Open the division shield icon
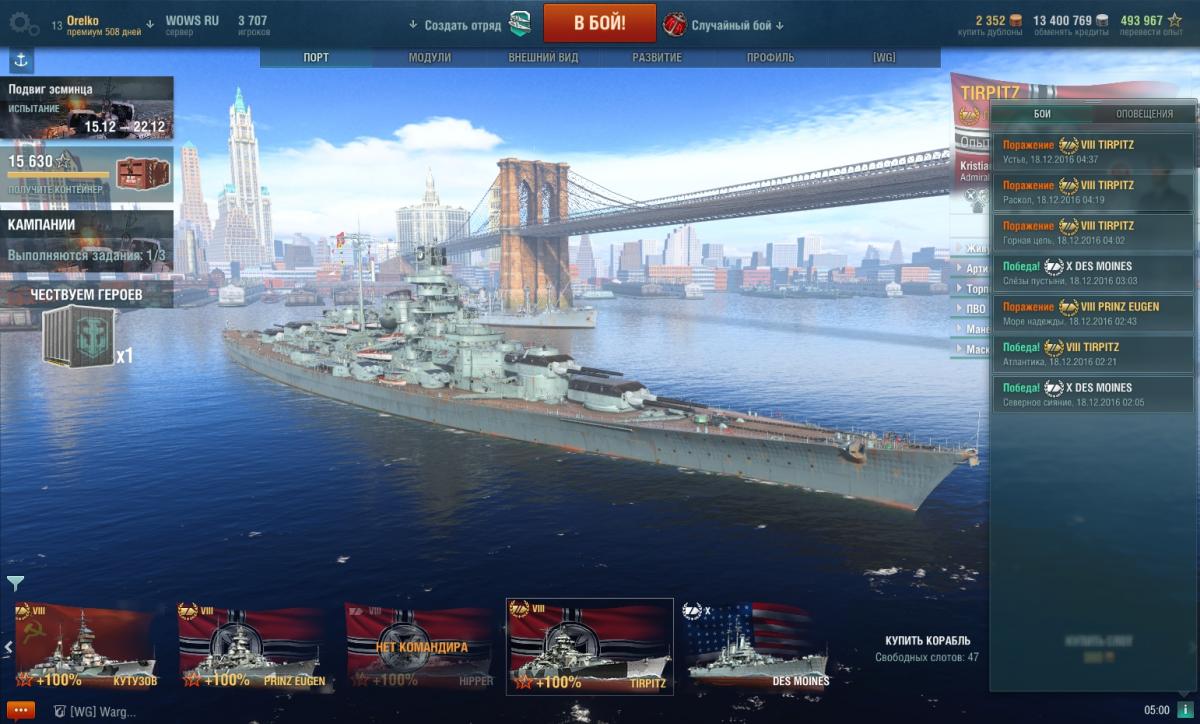The width and height of the screenshot is (1200, 724). (x=521, y=24)
